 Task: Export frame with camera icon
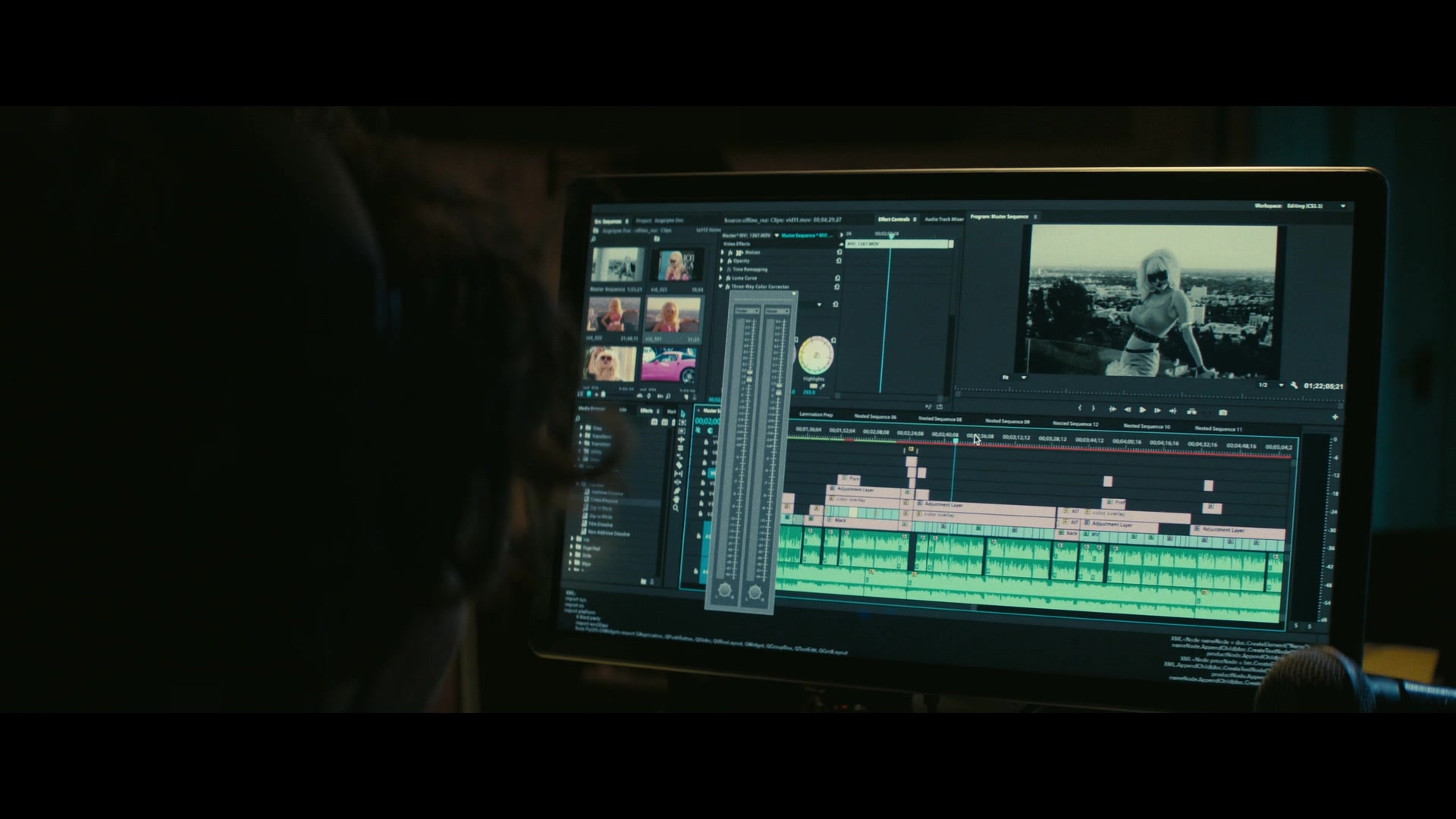tap(1223, 413)
